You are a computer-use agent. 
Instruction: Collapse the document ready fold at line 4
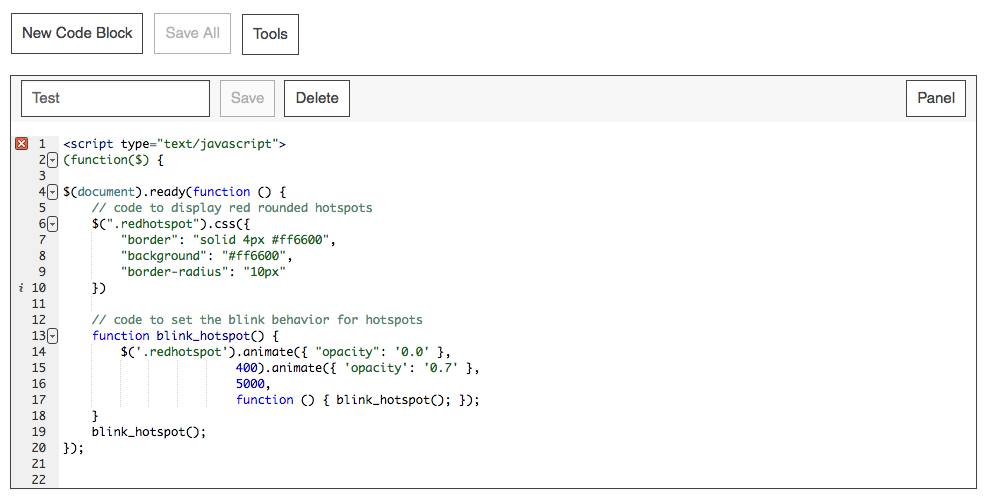pyautogui.click(x=53, y=192)
